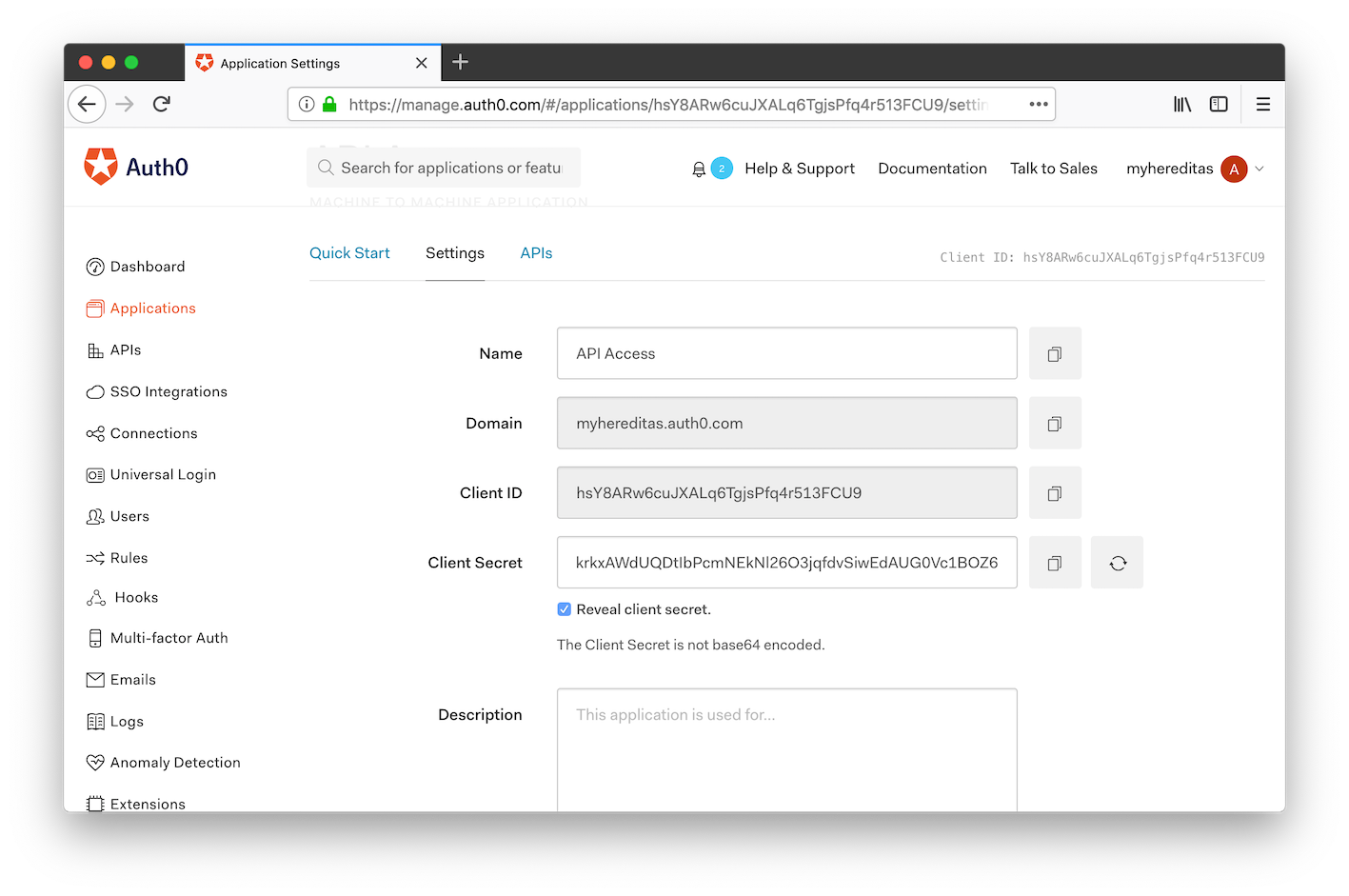Copy the Client Secret value
Image resolution: width=1349 pixels, height=896 pixels.
[x=1055, y=563]
